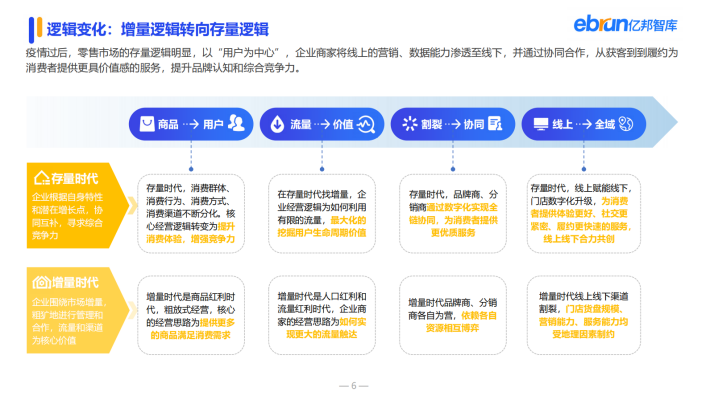The image size is (710, 400).
Task: Click the magnifier chart icon beside 价值
Action: tap(366, 124)
